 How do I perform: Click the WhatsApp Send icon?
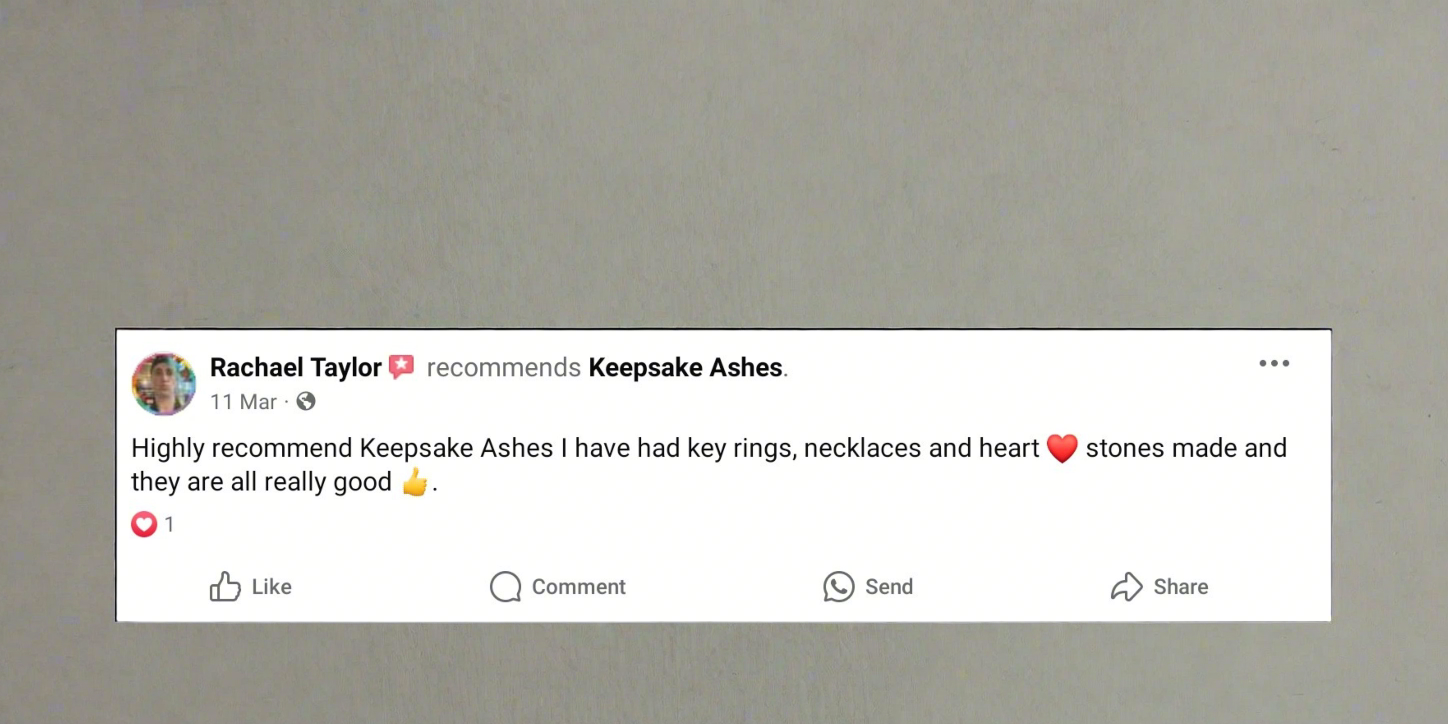(839, 586)
